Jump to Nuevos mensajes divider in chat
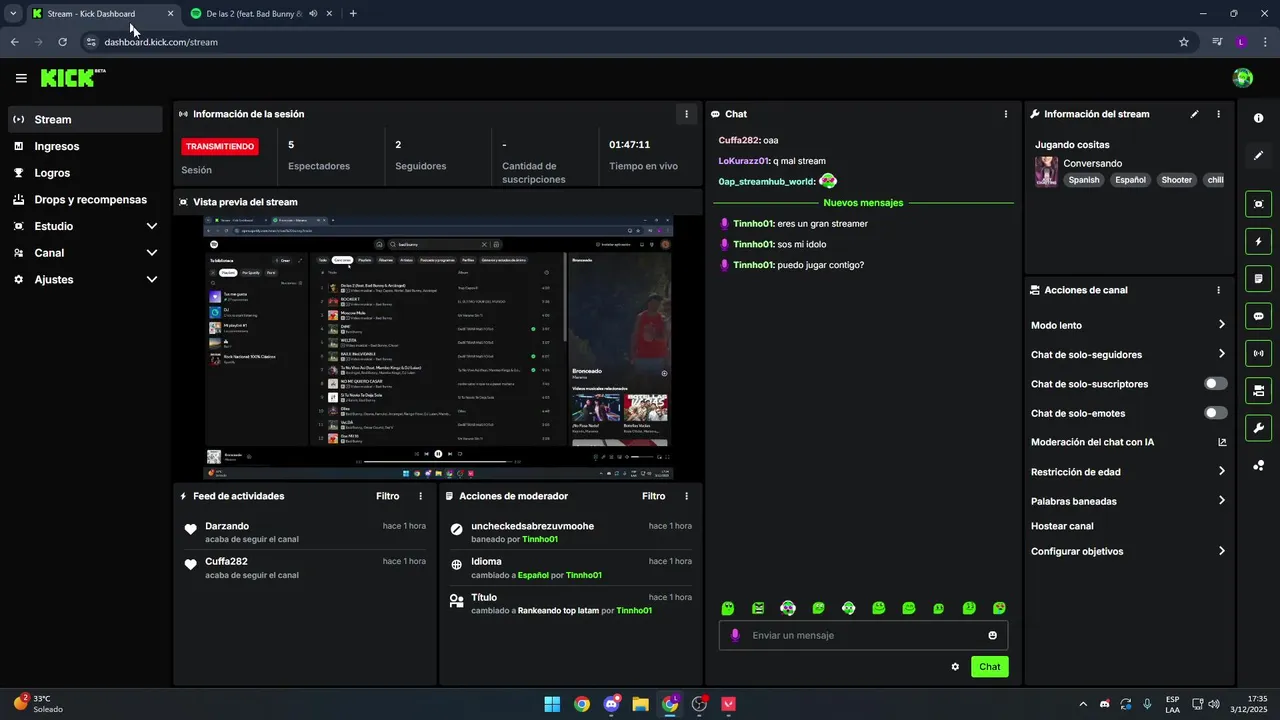The image size is (1280, 720). pos(863,203)
